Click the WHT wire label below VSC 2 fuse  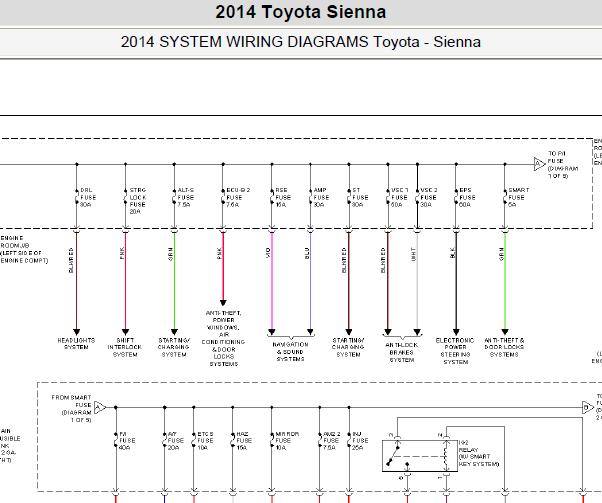pyautogui.click(x=413, y=254)
